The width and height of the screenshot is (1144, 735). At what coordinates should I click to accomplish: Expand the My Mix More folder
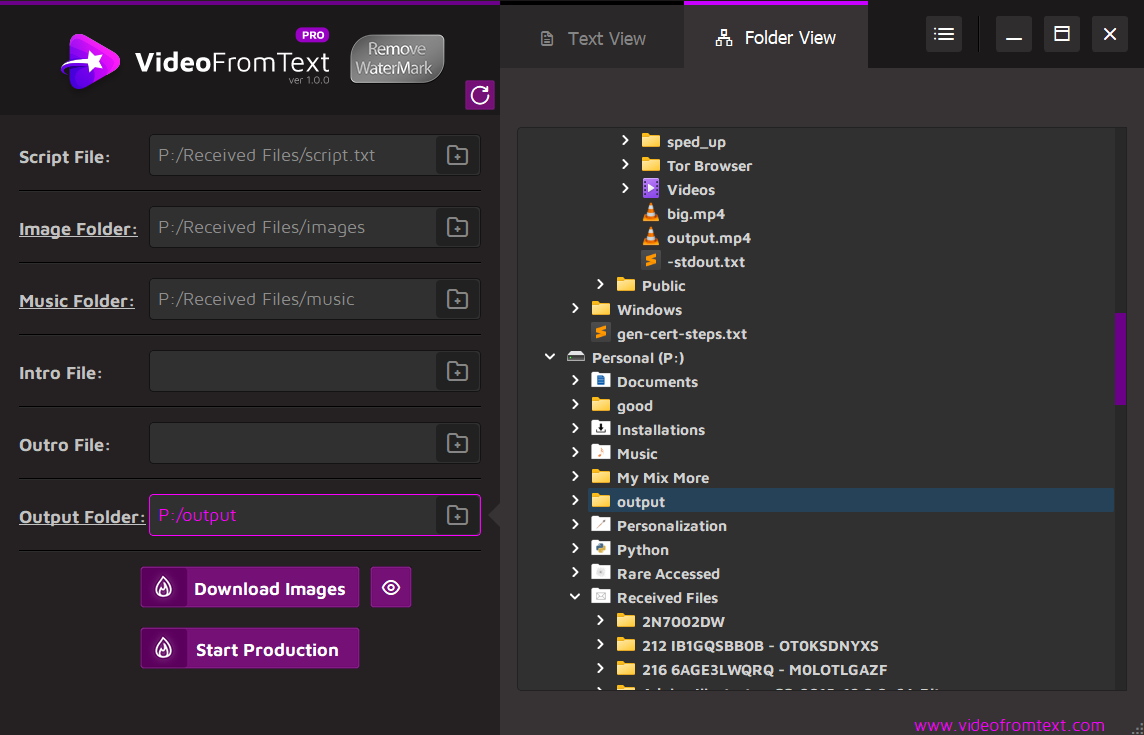[x=576, y=477]
